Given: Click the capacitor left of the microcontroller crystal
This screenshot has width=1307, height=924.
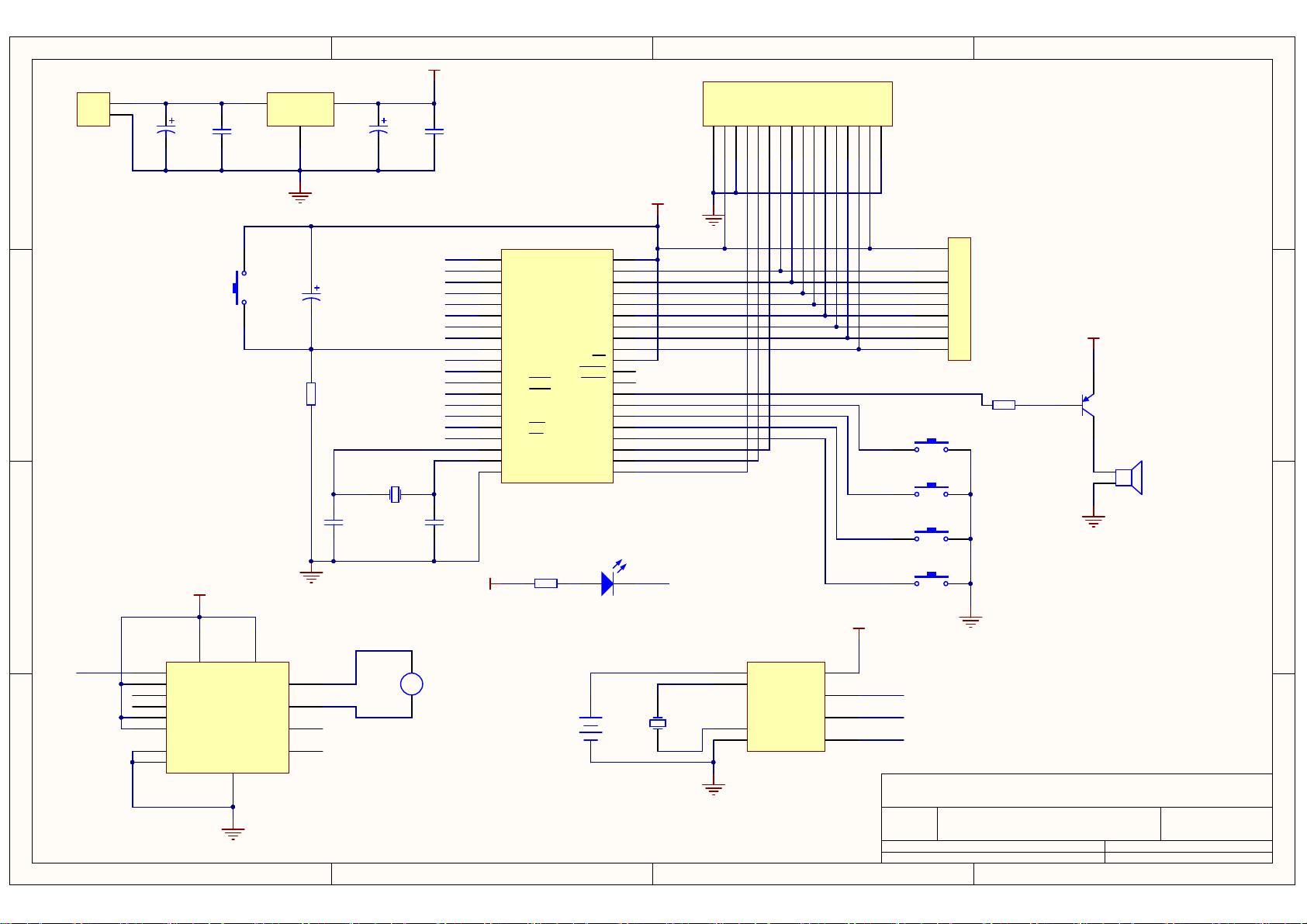Looking at the screenshot, I should pyautogui.click(x=334, y=523).
